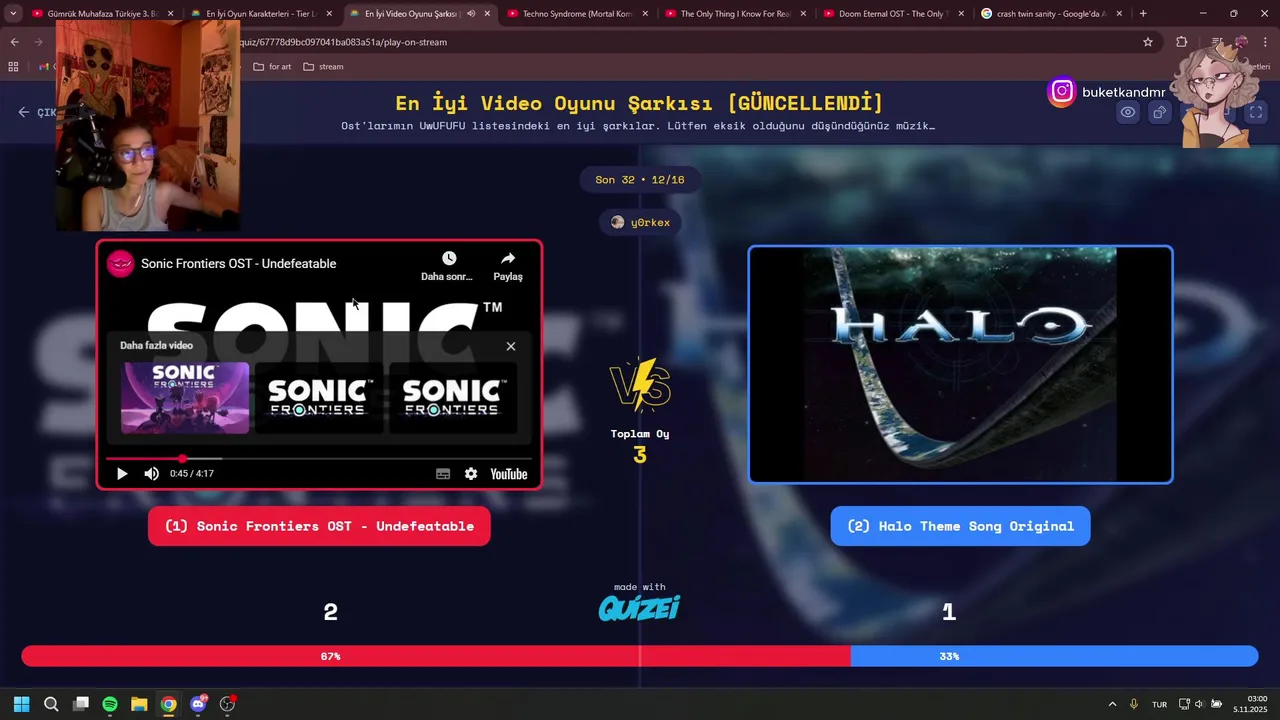Screen dimensions: 1280x720
Task: Go back with the ÇIK arrow
Action: (36, 112)
